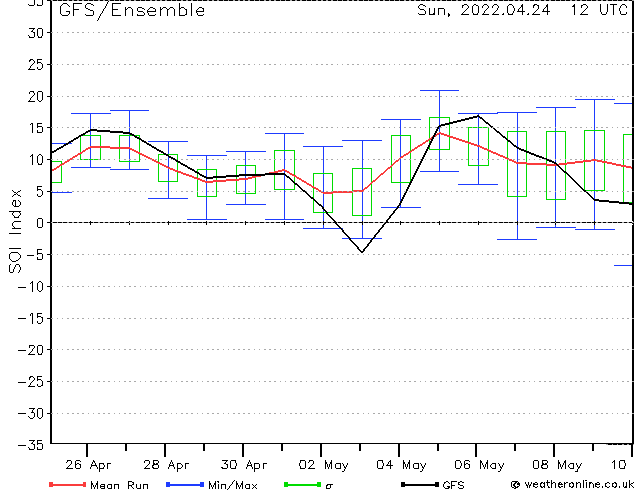Click the black GFS legend line
Screen dimensions: 634x490
click(420, 484)
